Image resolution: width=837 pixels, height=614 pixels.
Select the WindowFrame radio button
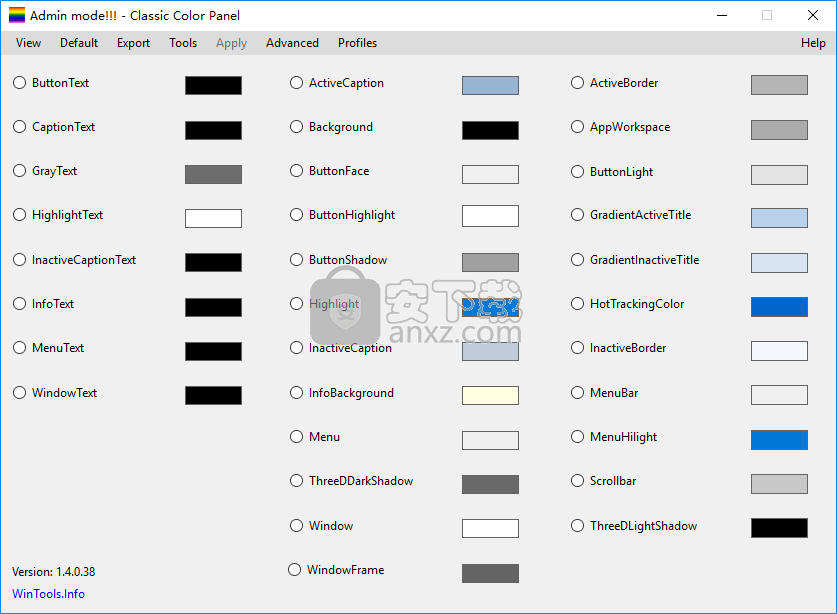point(295,570)
